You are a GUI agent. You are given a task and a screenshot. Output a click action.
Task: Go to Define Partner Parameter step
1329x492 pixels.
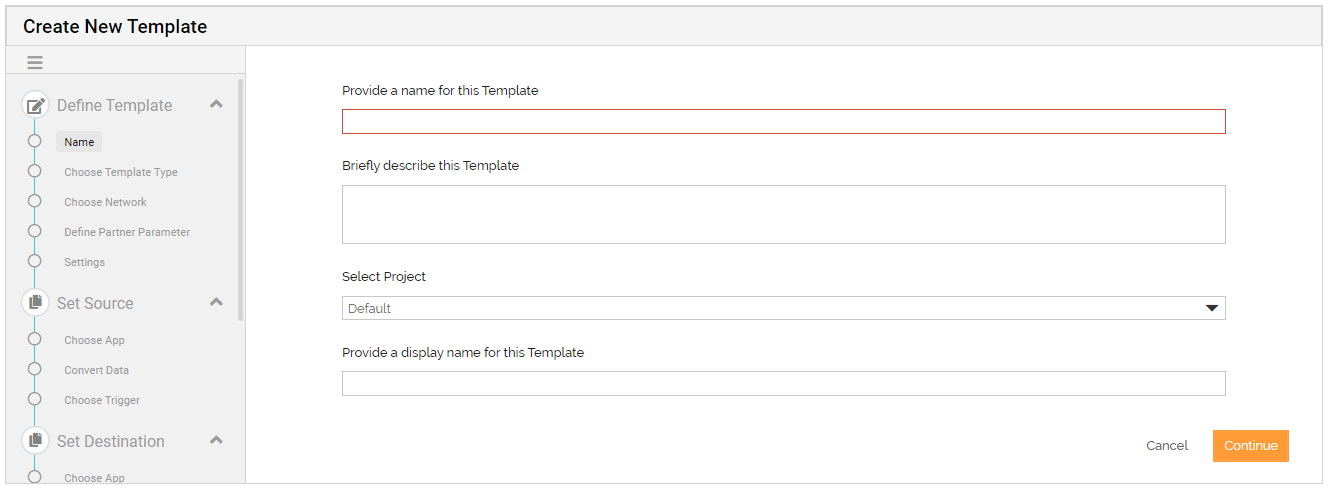[x=127, y=232]
